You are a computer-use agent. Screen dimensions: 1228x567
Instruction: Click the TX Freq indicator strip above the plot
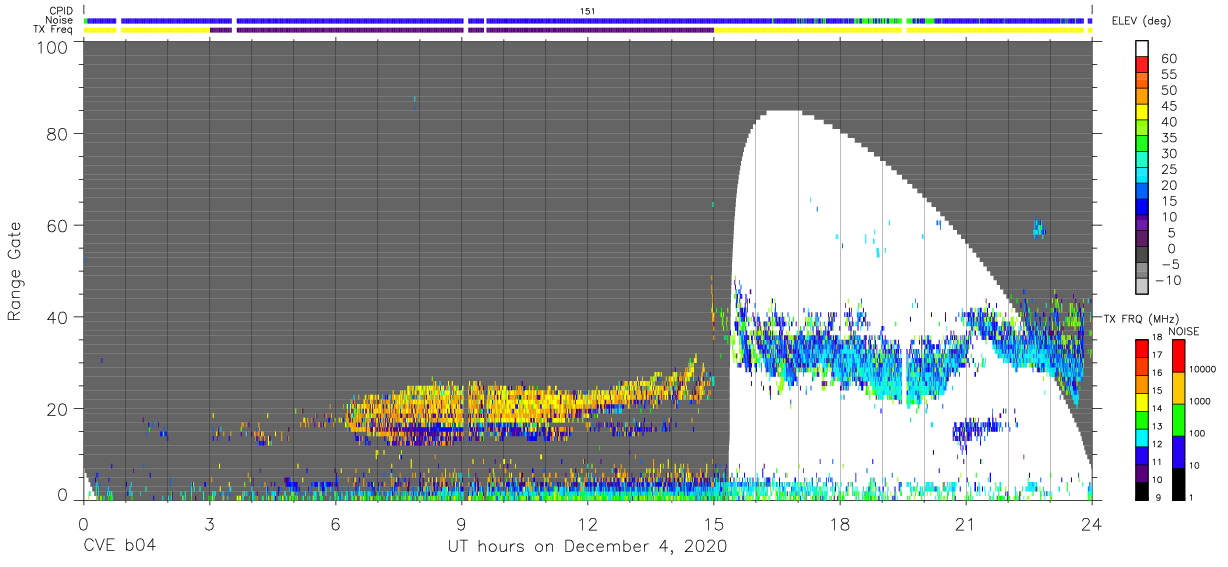pos(587,30)
